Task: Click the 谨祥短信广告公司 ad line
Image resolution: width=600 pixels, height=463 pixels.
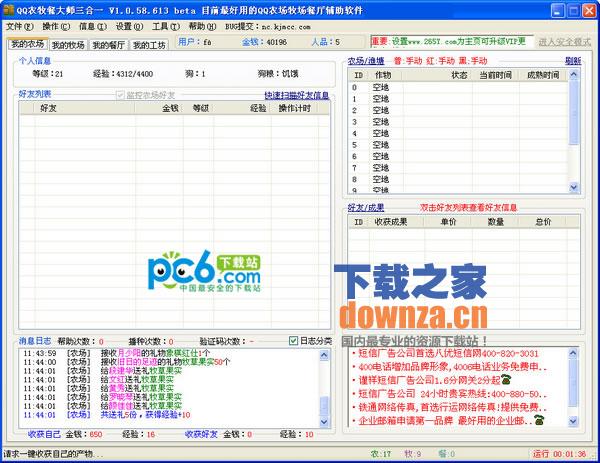Action: point(434,380)
